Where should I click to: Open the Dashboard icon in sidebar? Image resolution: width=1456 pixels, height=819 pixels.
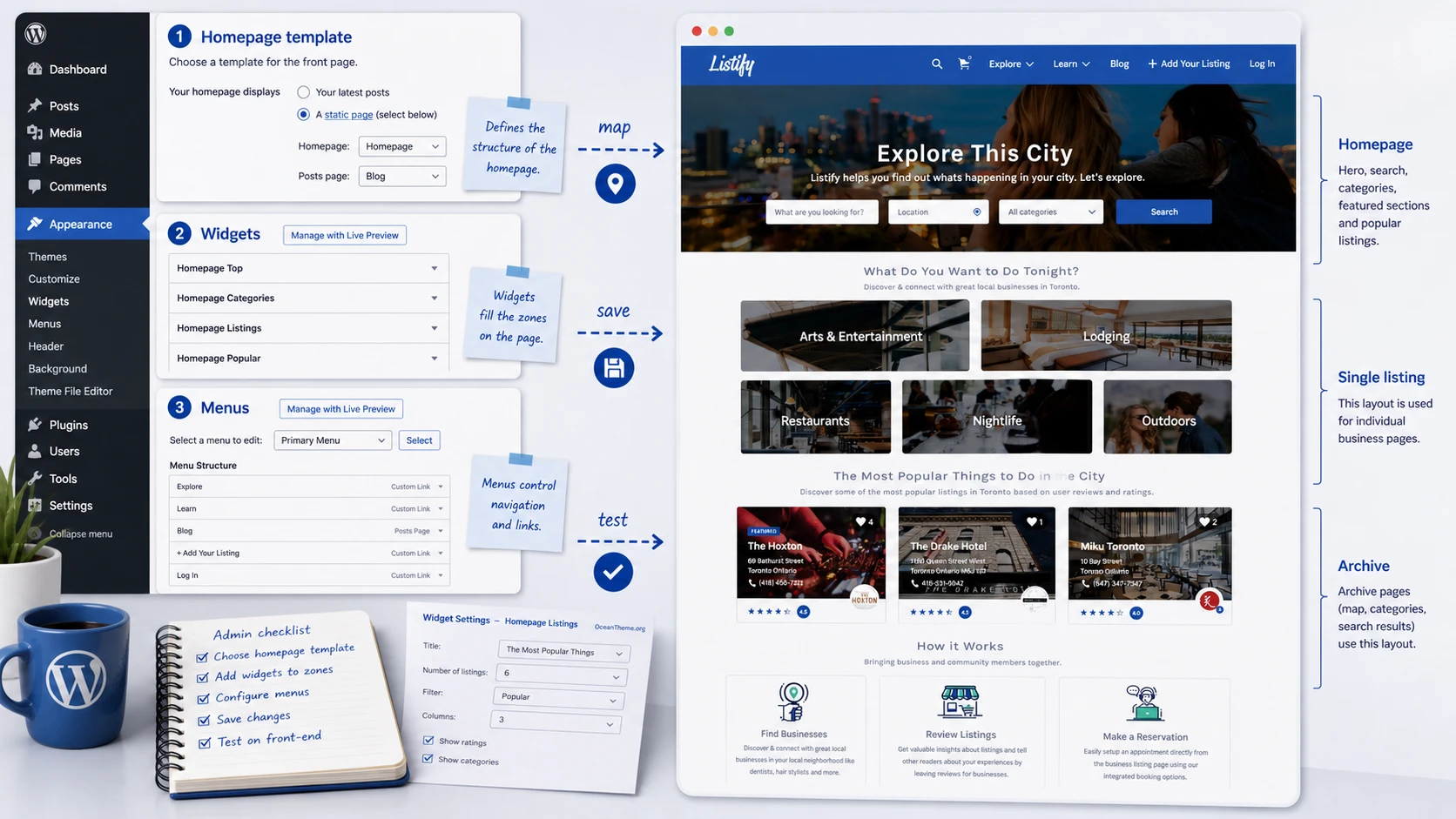coord(35,69)
